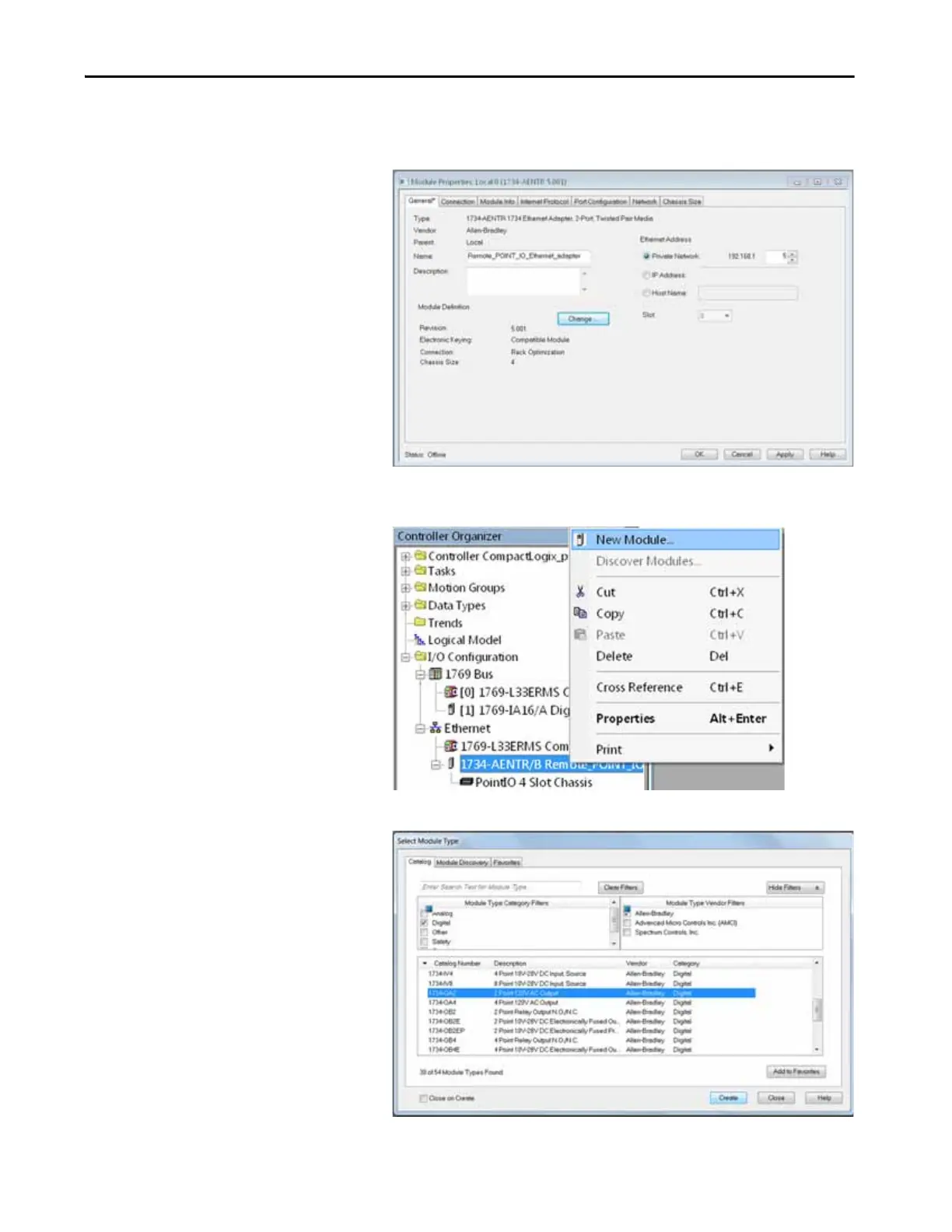Expand the Motion Groups tree node
Image resolution: width=952 pixels, height=1232 pixels.
tap(405, 588)
